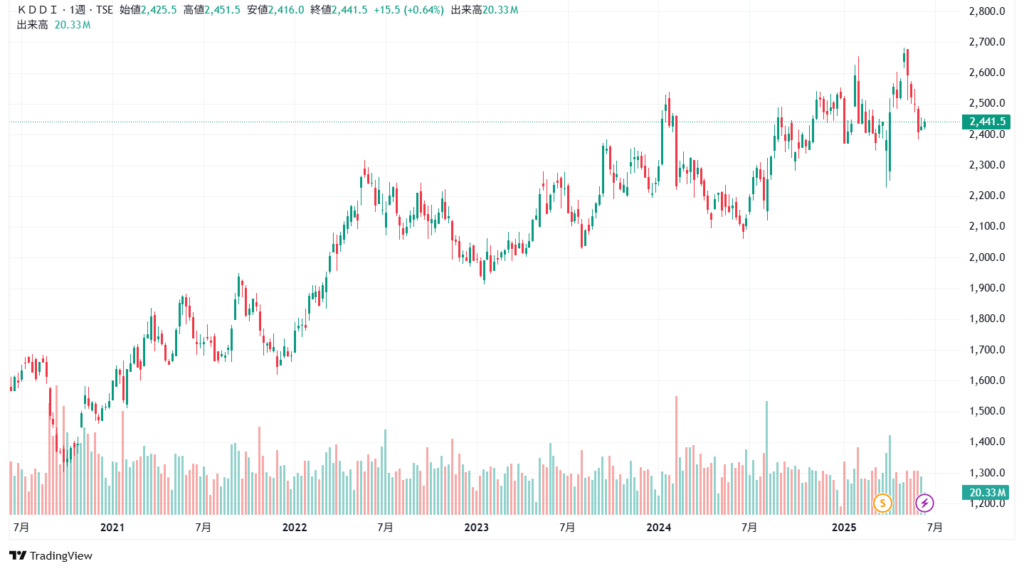Click the orange S split event marker
The height and width of the screenshot is (571, 1024).
(x=882, y=503)
